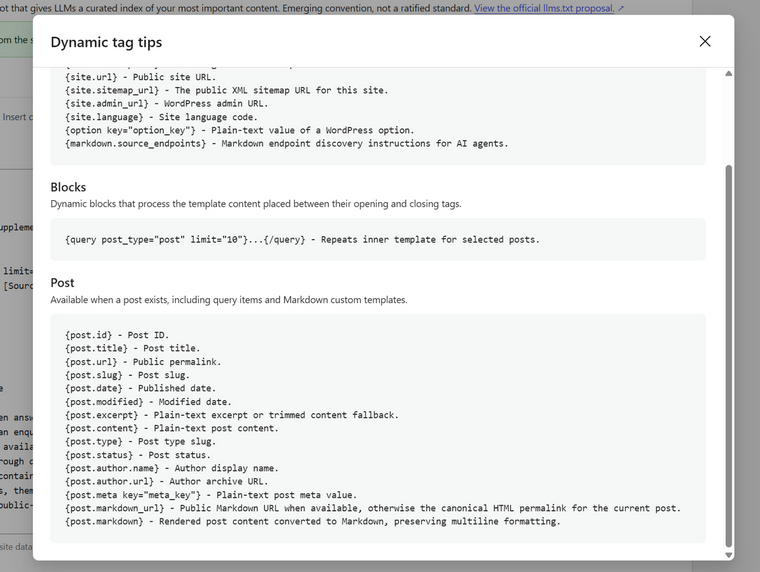Click the {post.type} tag line
Image resolution: width=760 pixels, height=572 pixels.
140,442
